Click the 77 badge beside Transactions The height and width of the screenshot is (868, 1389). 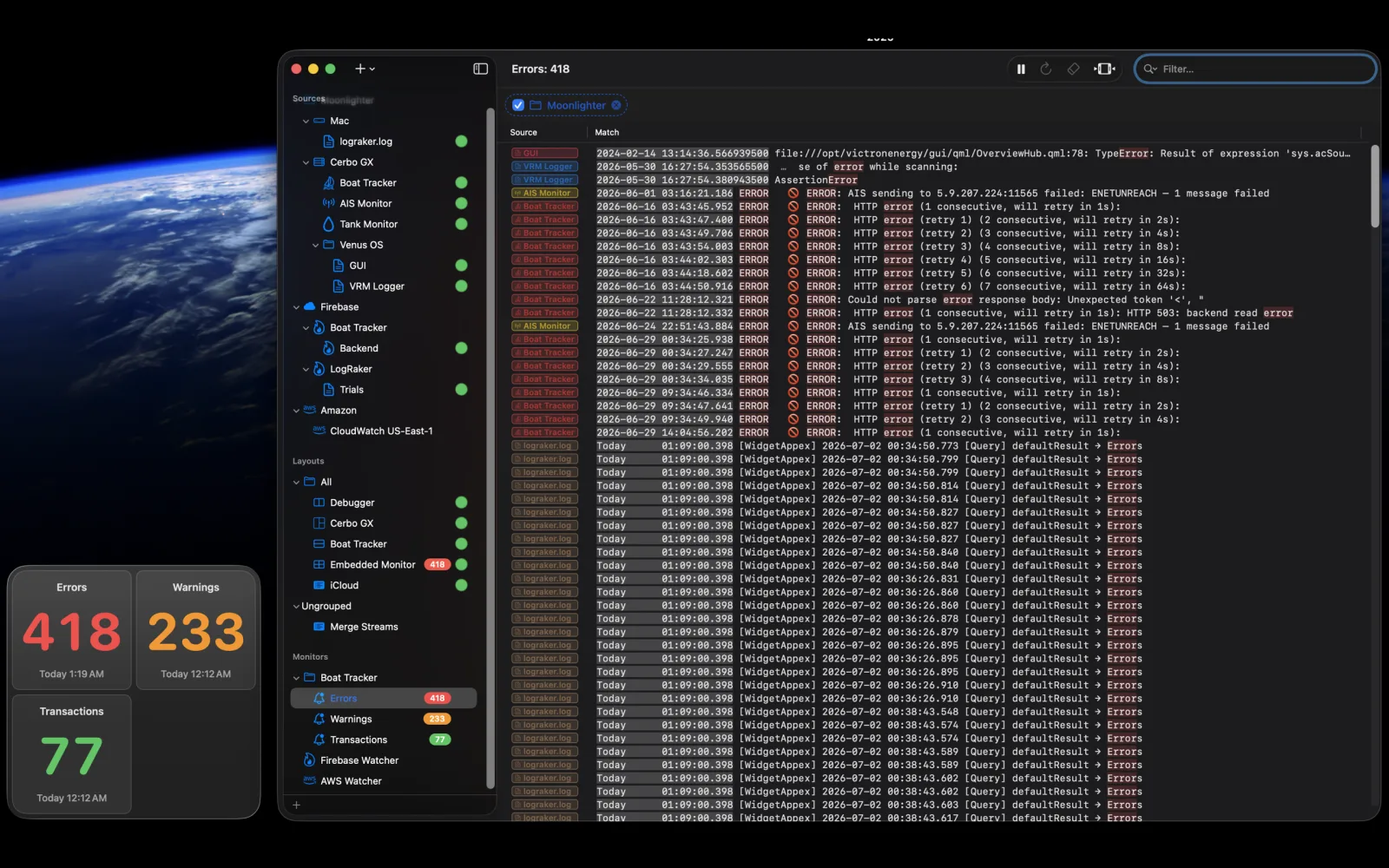point(440,740)
